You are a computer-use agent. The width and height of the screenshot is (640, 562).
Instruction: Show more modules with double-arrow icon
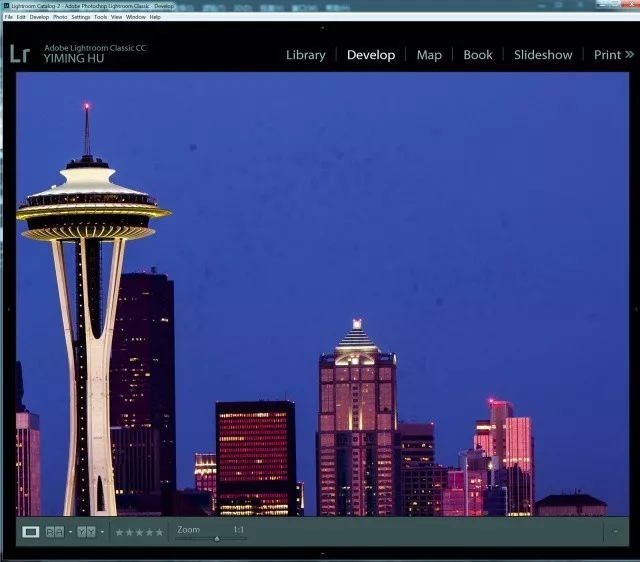629,55
